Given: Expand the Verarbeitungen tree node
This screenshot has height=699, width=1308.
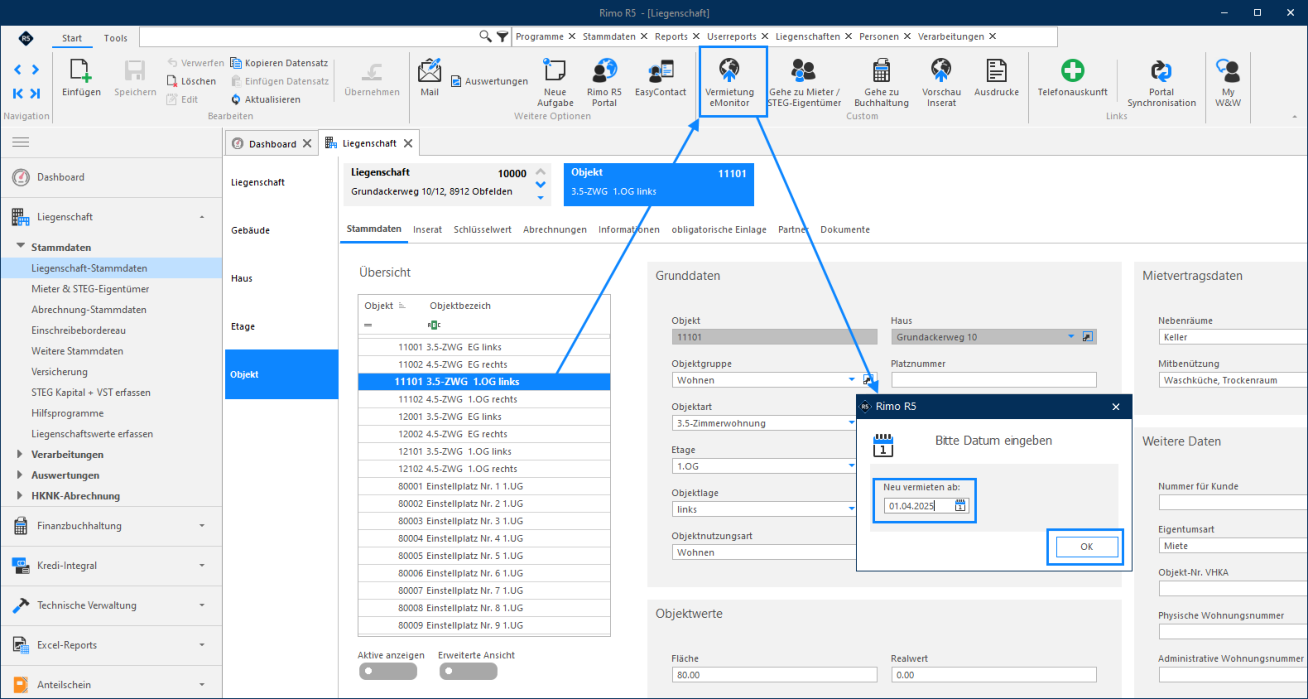Looking at the screenshot, I should [20, 454].
